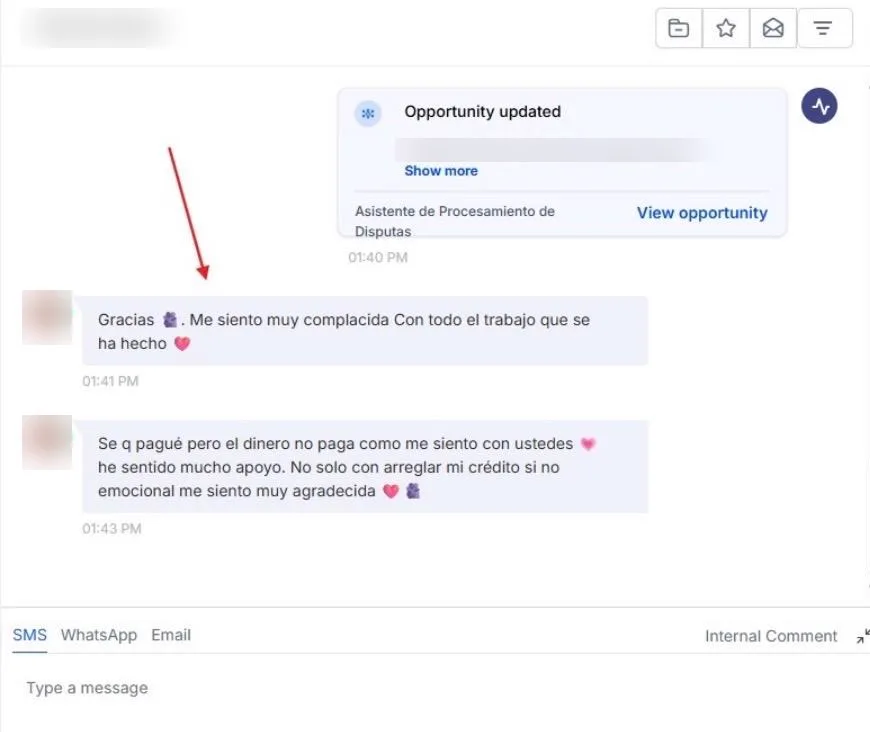The width and height of the screenshot is (870, 732).
Task: Click the archive folder icon in header
Action: (678, 28)
